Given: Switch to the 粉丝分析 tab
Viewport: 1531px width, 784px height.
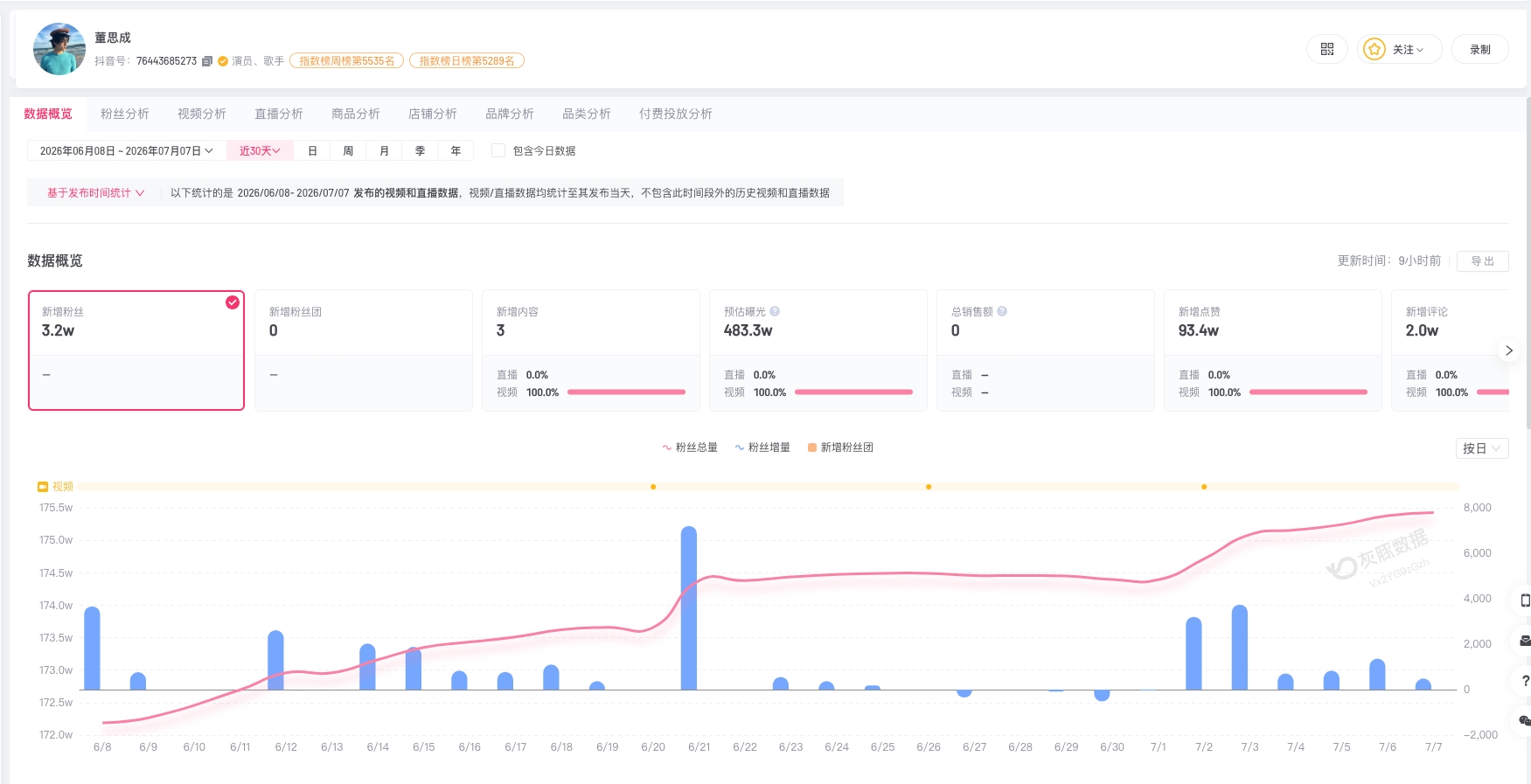Looking at the screenshot, I should click(125, 114).
